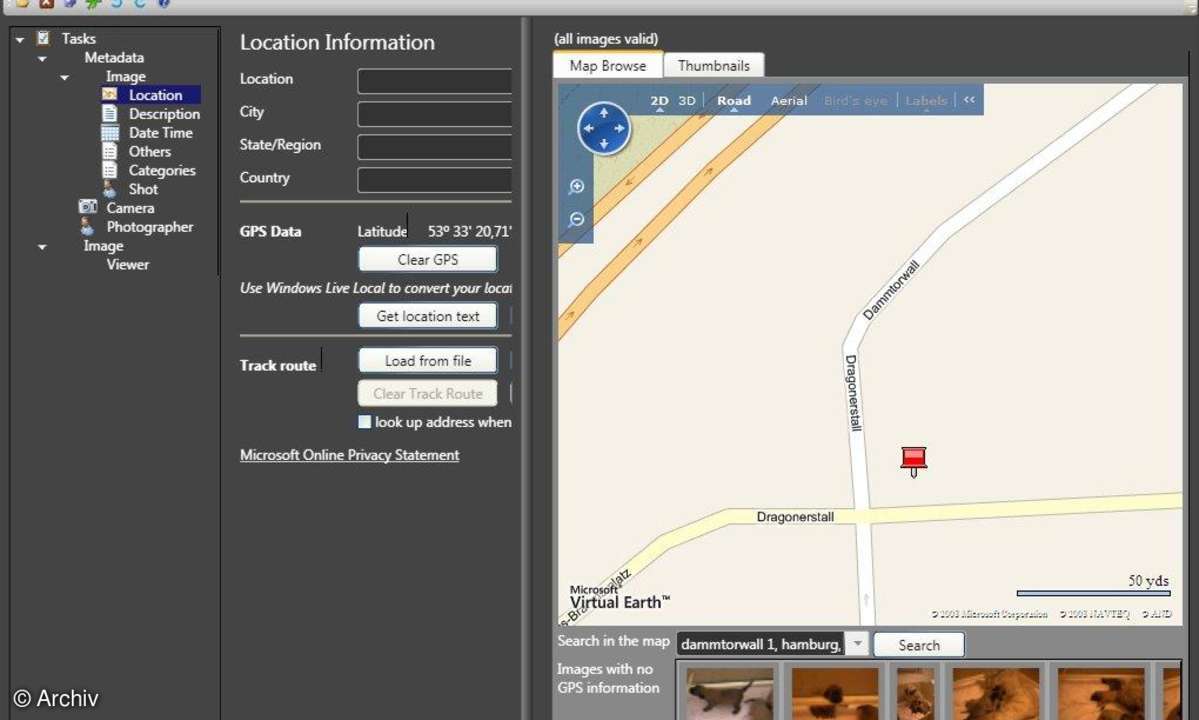1199x720 pixels.
Task: Select second image thumbnail in strip
Action: [835, 693]
